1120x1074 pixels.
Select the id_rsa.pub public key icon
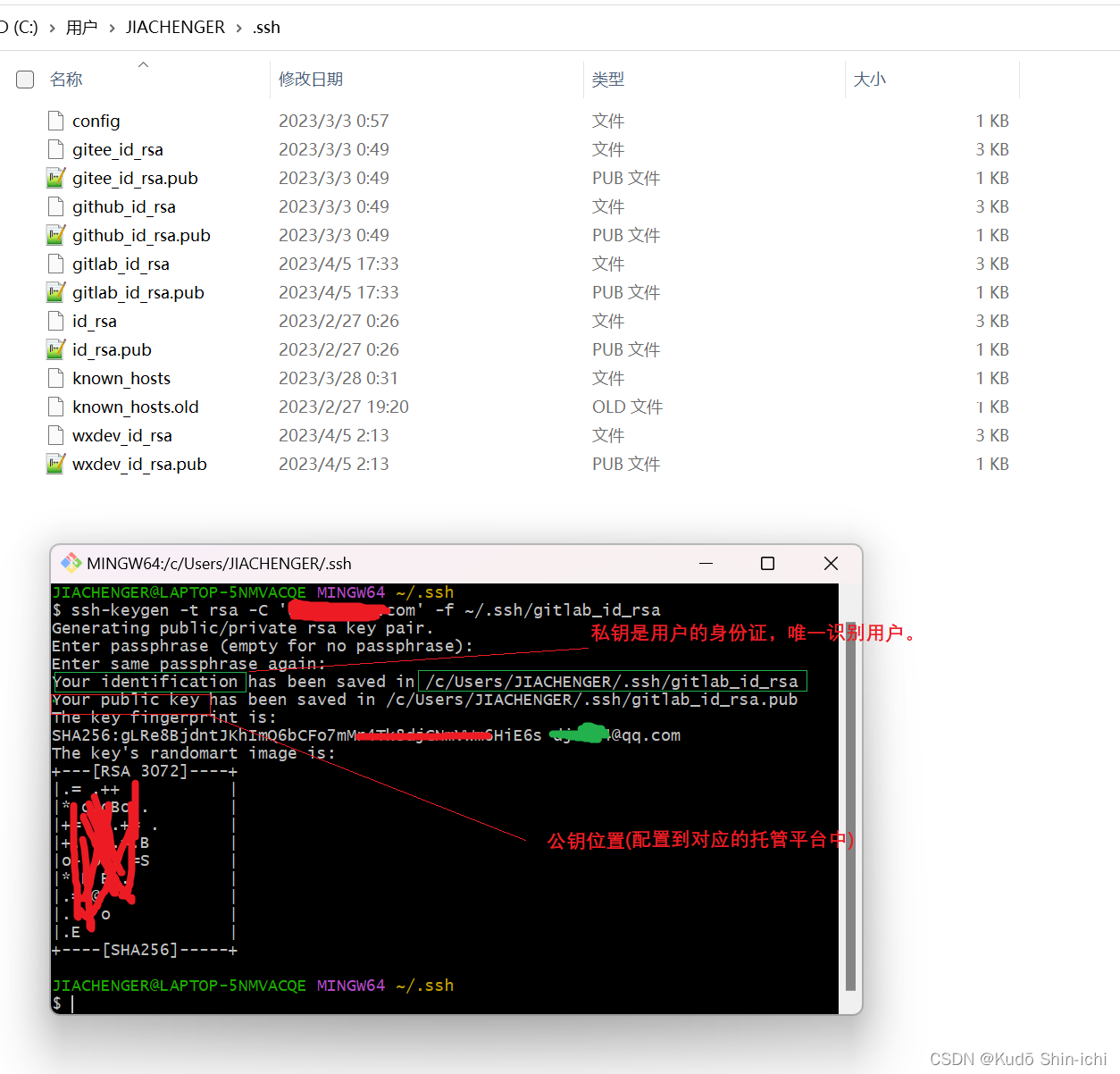(x=55, y=349)
